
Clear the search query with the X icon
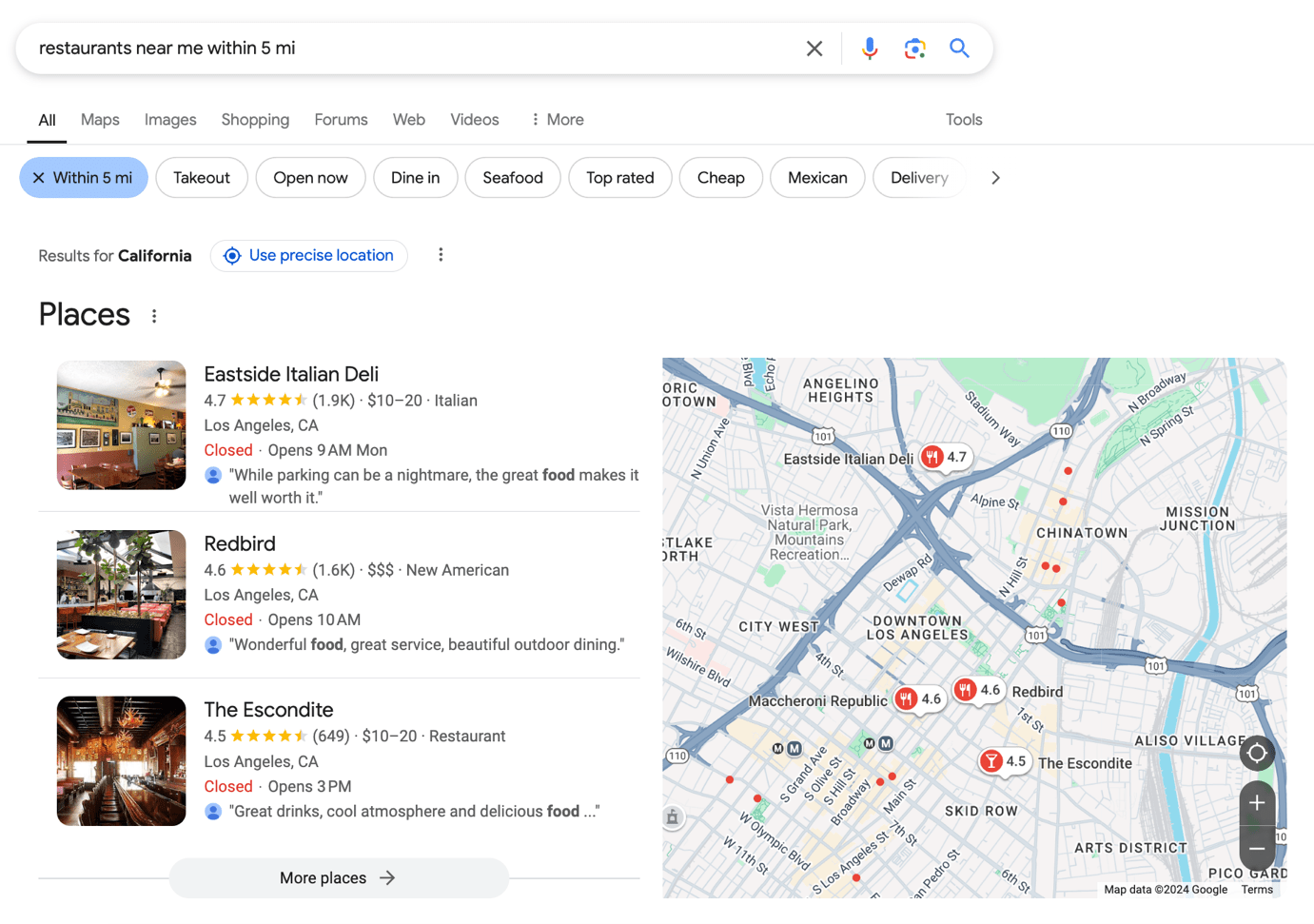[814, 49]
